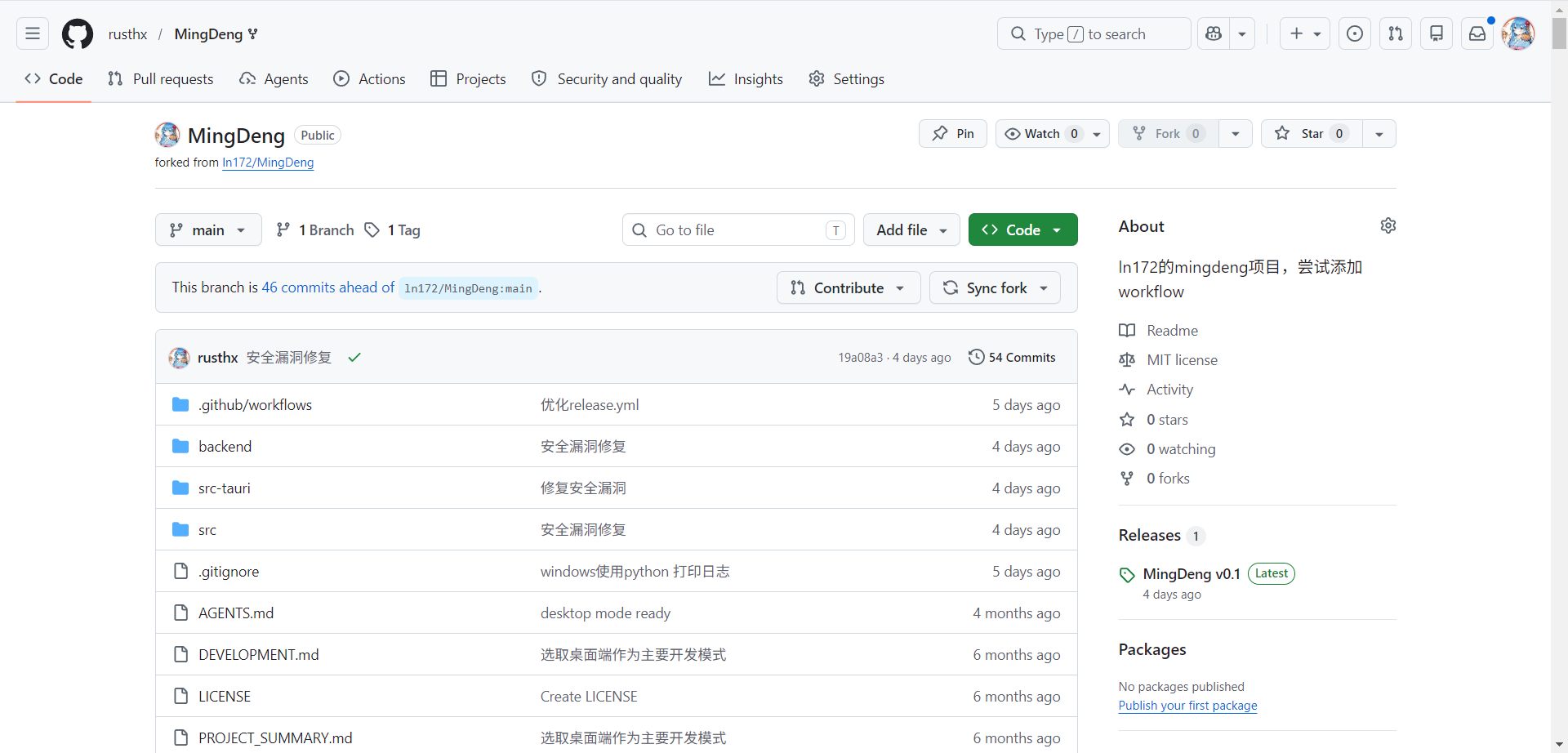This screenshot has height=753, width=1568.
Task: Expand the Sync fork dropdown
Action: coord(995,288)
